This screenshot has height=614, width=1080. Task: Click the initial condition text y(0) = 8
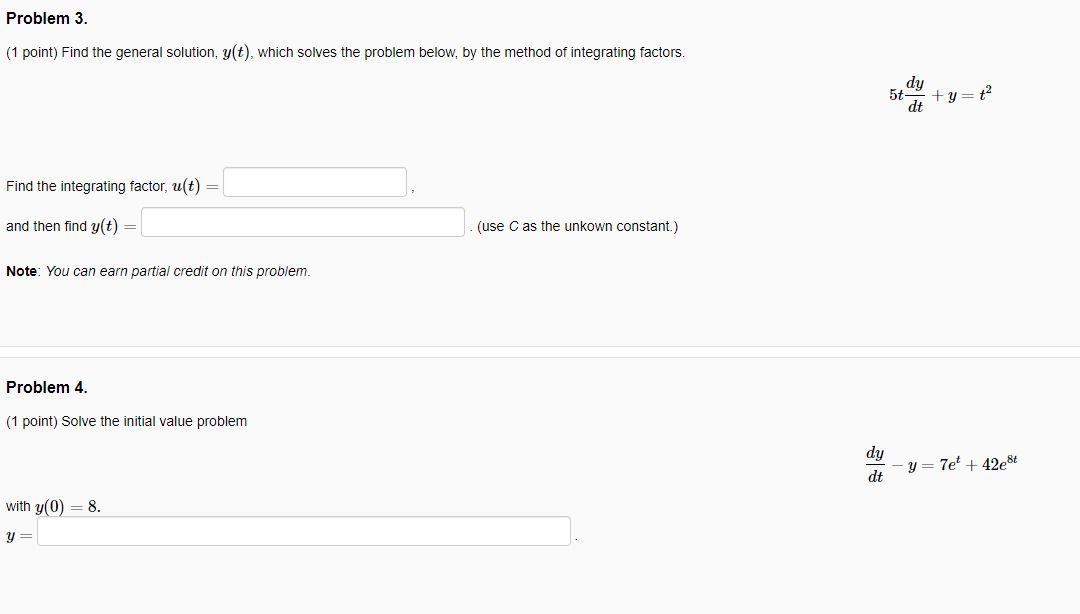pos(68,507)
